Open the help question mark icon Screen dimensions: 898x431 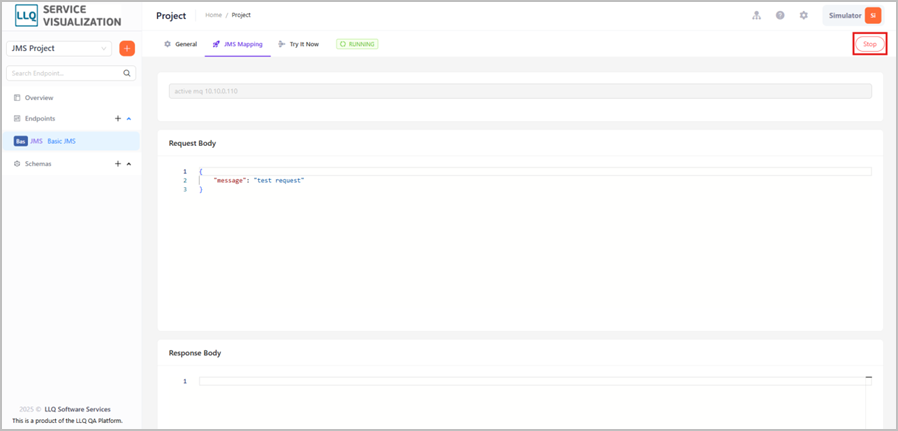click(x=780, y=15)
